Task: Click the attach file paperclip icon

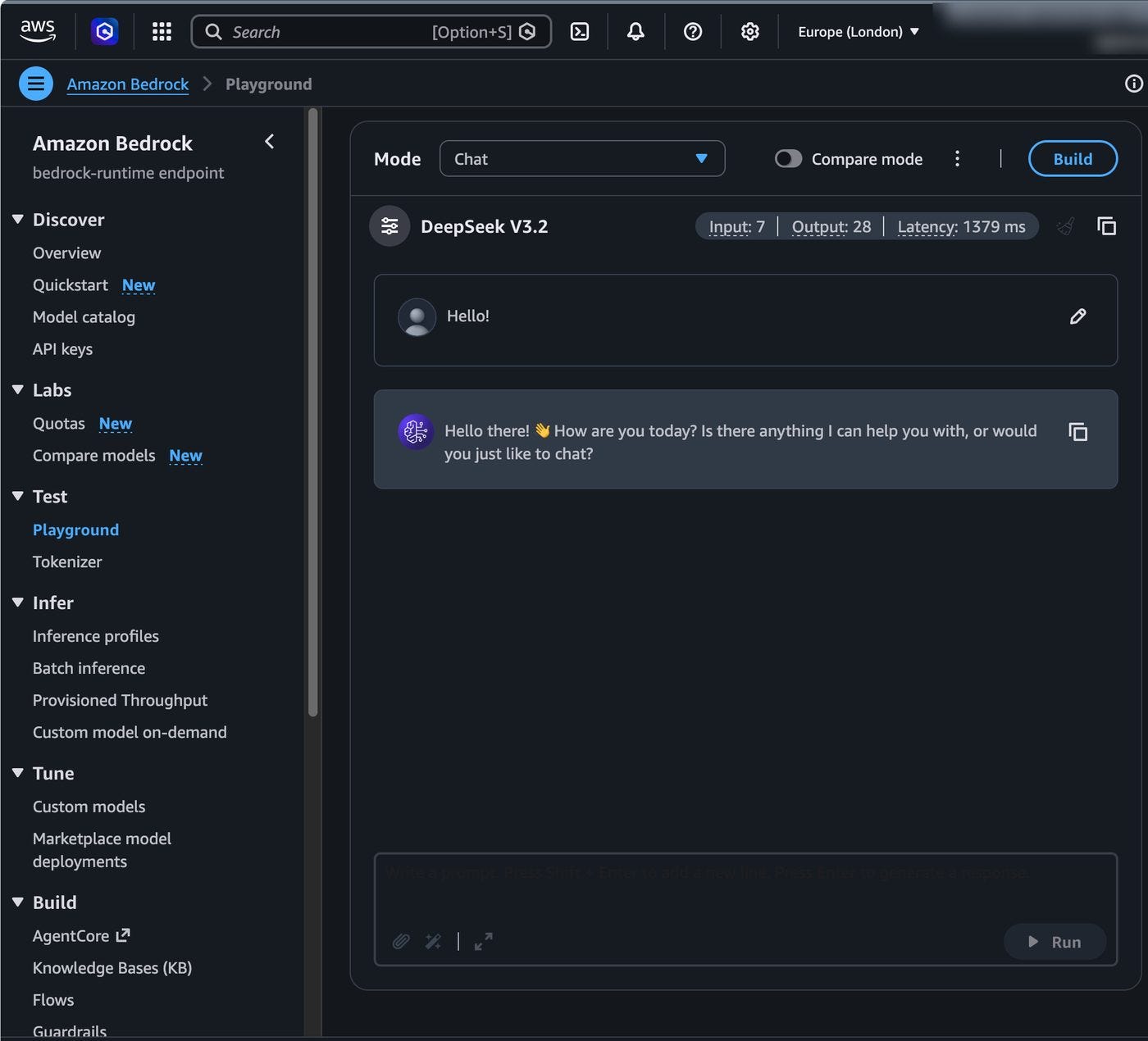Action: (x=401, y=941)
